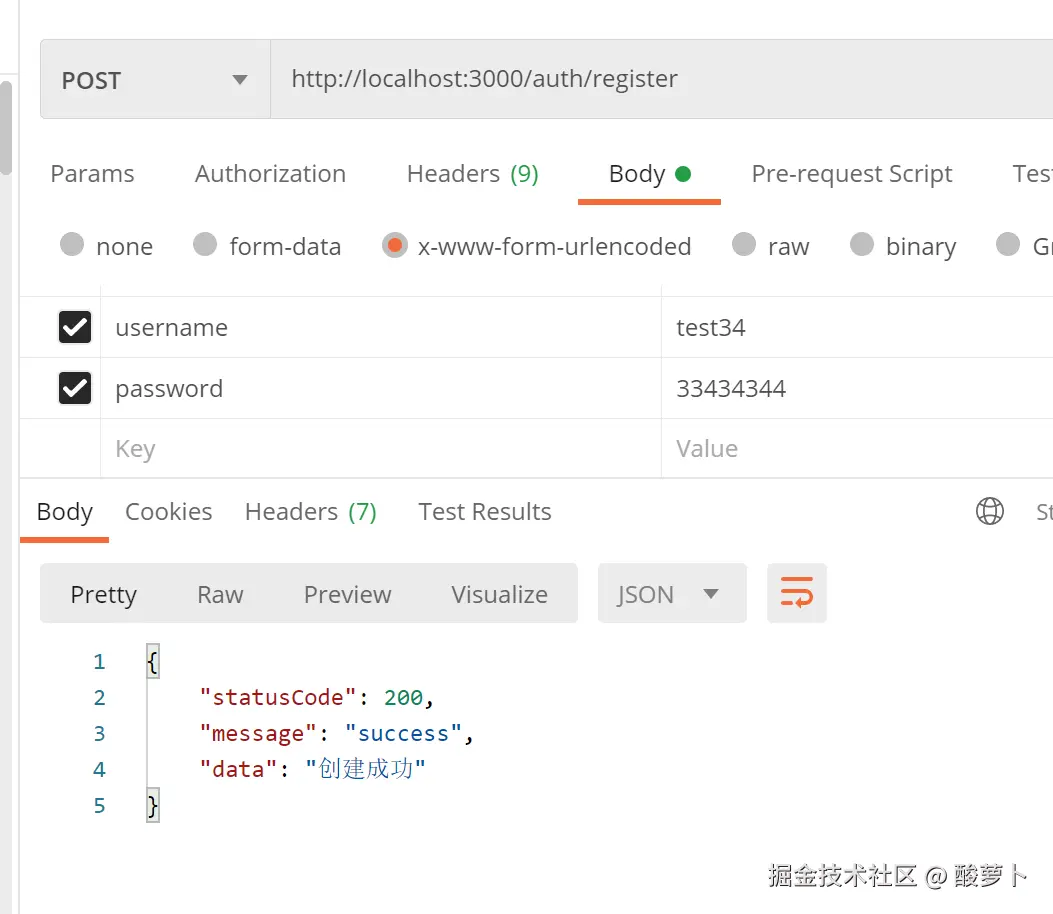Uncheck the password parameter checkbox
The width and height of the screenshot is (1053, 914).
click(x=75, y=388)
